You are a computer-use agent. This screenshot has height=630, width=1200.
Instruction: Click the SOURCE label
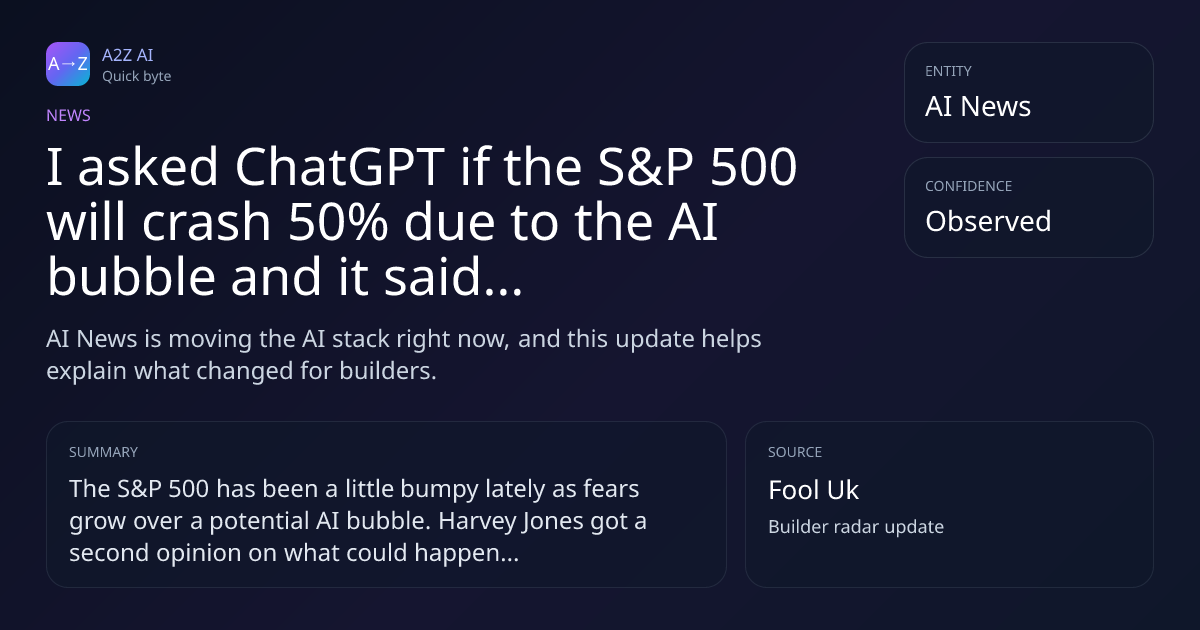click(x=795, y=452)
